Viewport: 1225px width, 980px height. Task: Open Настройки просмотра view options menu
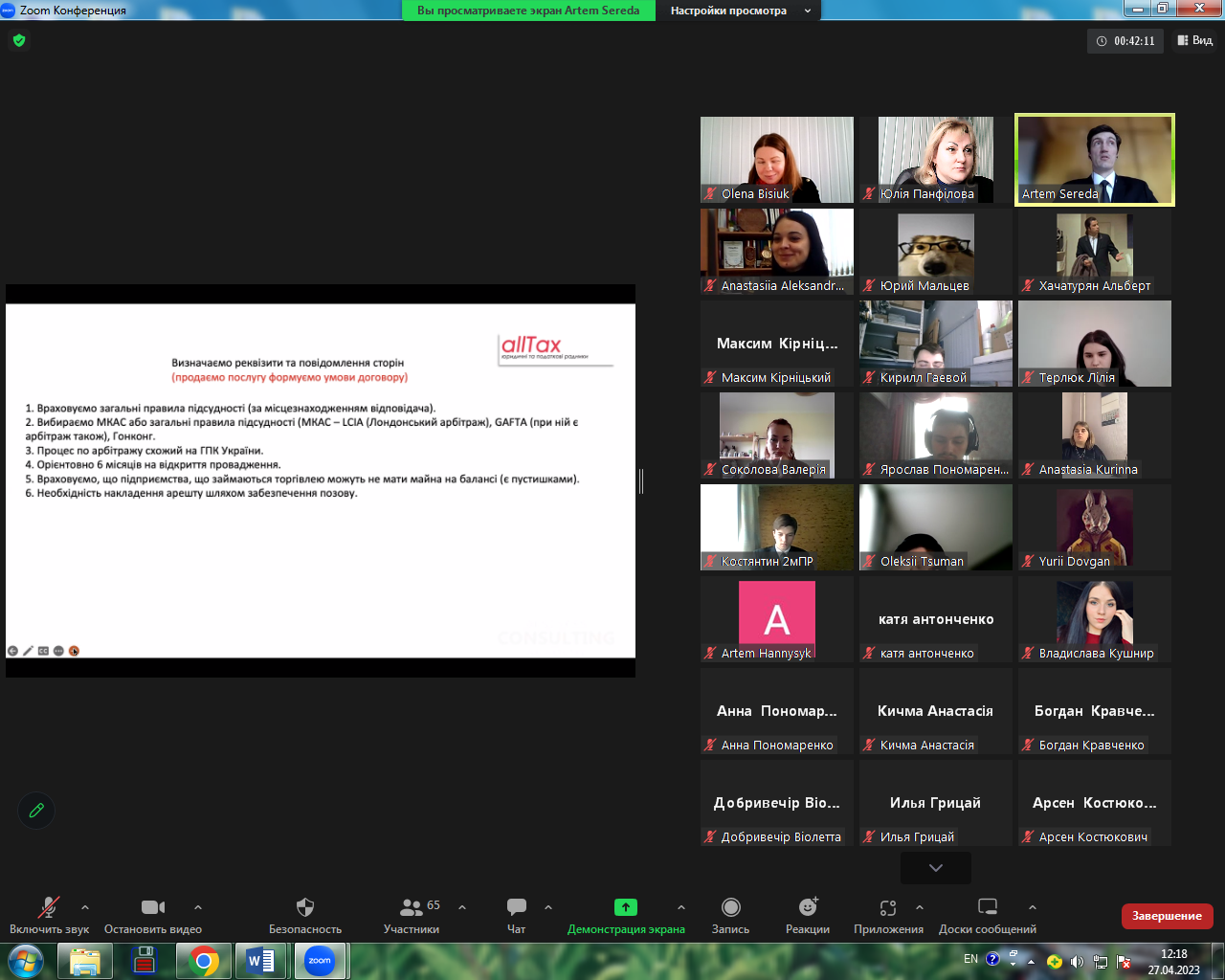click(x=738, y=11)
